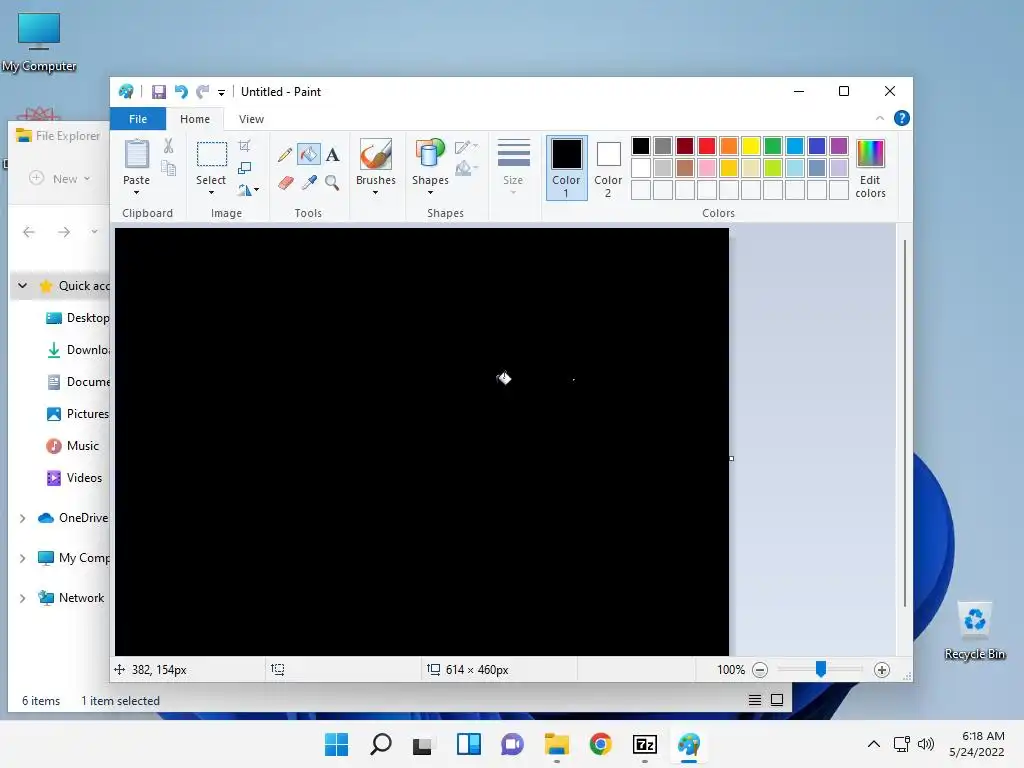Screen dimensions: 1024x768
Task: Select the Text tool
Action: point(332,155)
